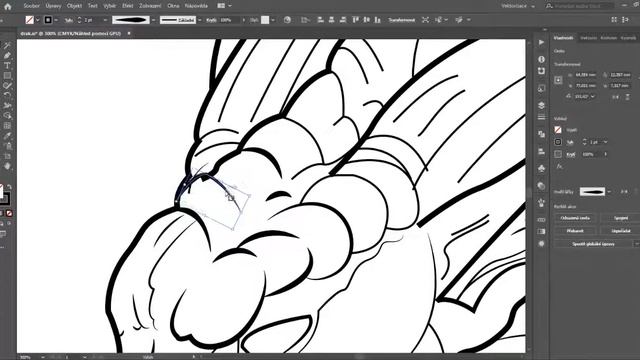Click the Transformovat button in control bar
Screen dimensions: 640x360
[x=401, y=20]
